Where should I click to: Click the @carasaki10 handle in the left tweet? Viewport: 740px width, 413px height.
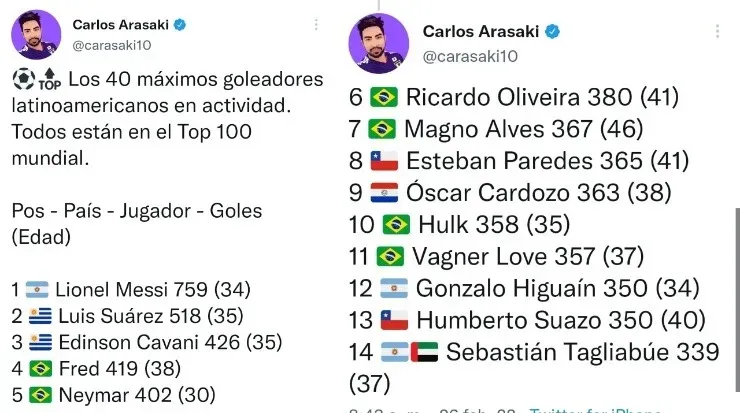click(112, 44)
